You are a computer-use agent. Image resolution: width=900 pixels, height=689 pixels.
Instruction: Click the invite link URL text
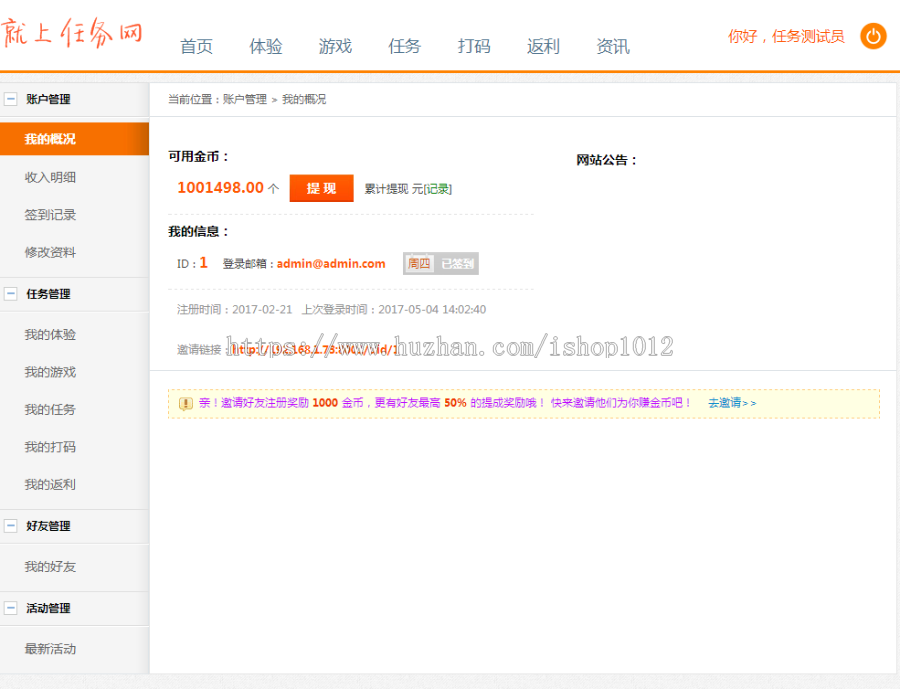click(x=314, y=349)
